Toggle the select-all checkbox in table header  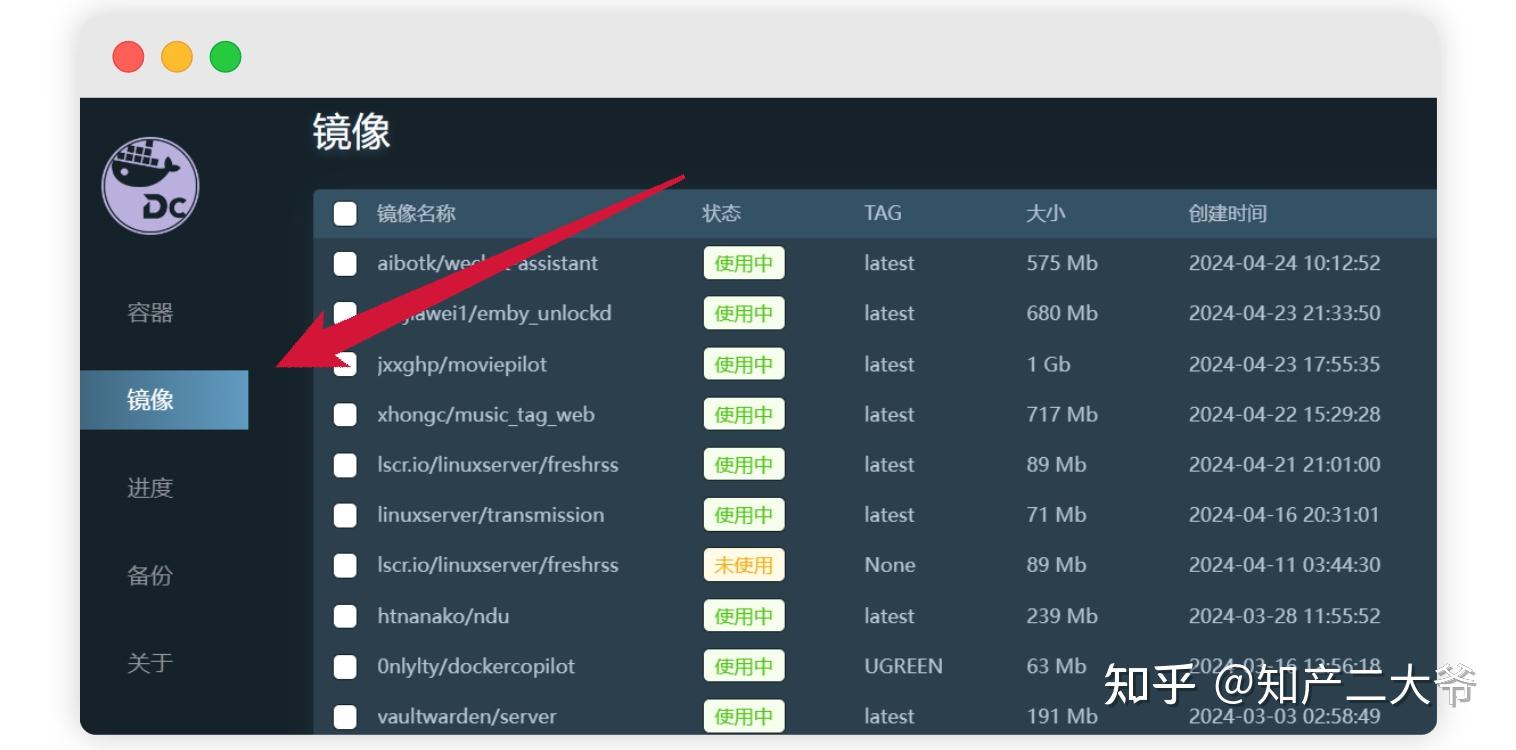pyautogui.click(x=345, y=213)
